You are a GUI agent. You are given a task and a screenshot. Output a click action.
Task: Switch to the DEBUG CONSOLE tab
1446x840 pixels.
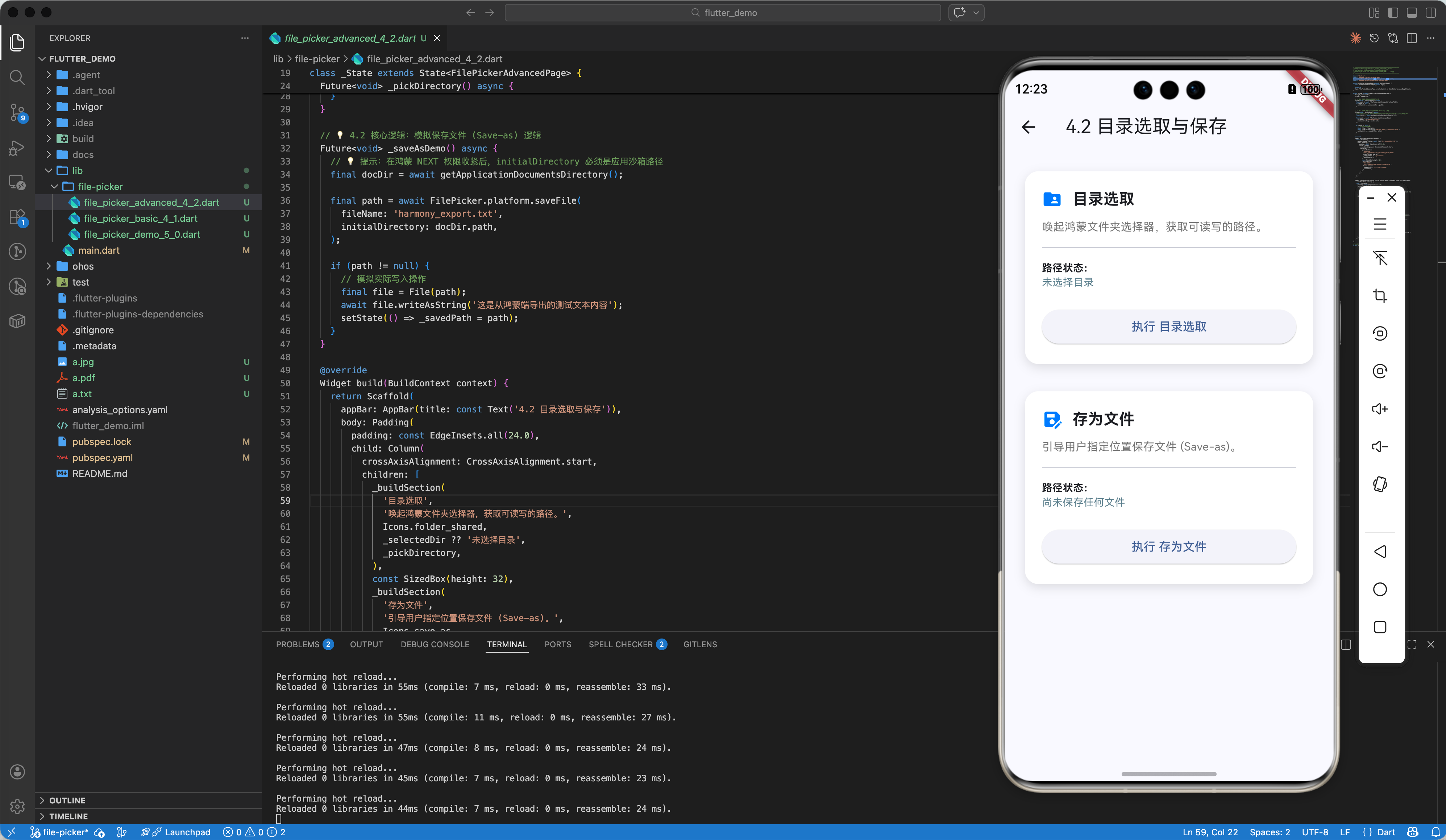coord(435,644)
